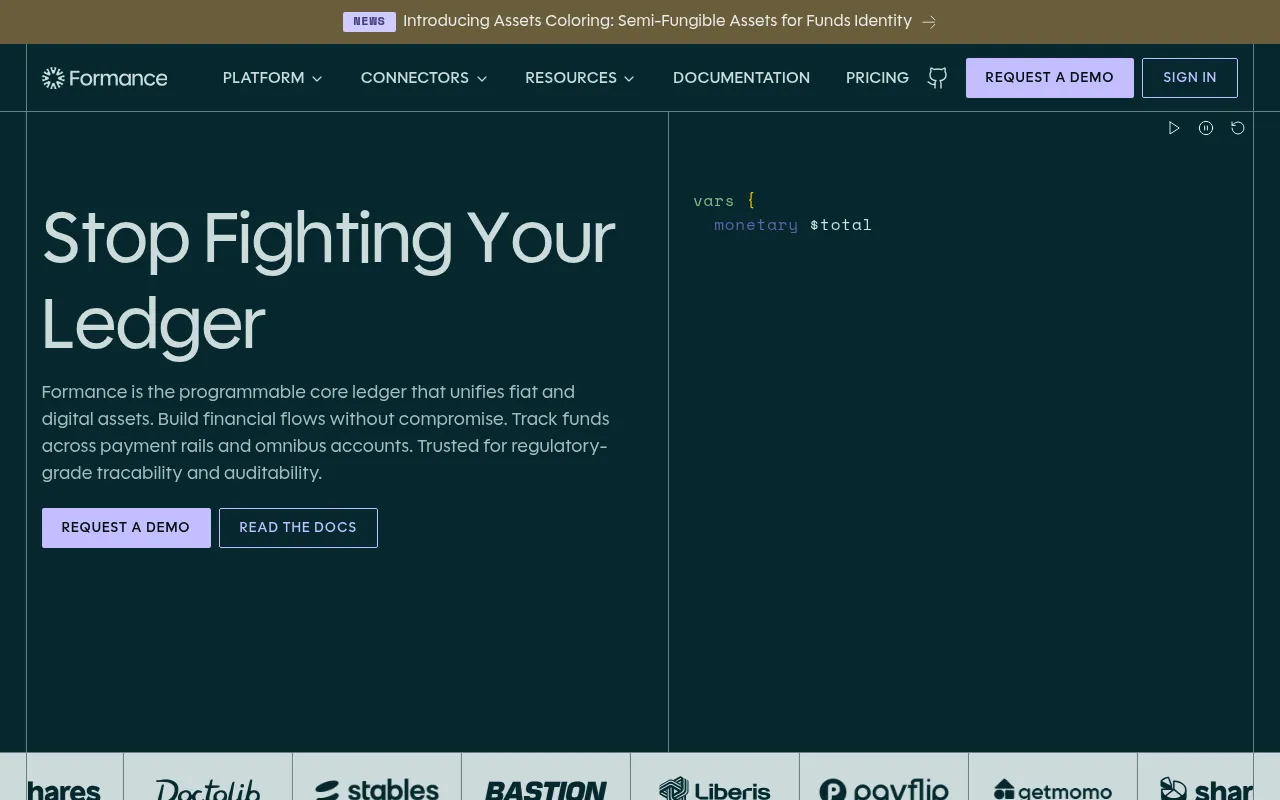Click the NEWS badge in top banner

pos(369,21)
